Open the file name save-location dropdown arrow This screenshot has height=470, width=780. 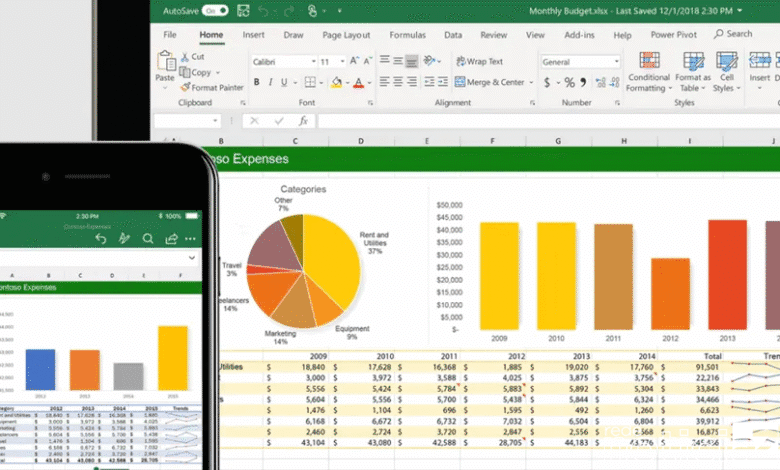pos(740,10)
